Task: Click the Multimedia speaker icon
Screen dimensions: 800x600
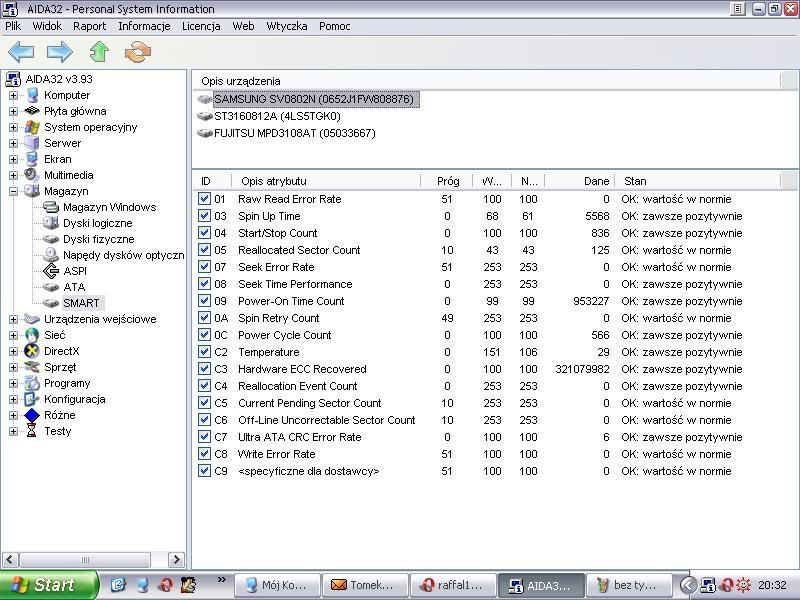Action: [x=32, y=175]
